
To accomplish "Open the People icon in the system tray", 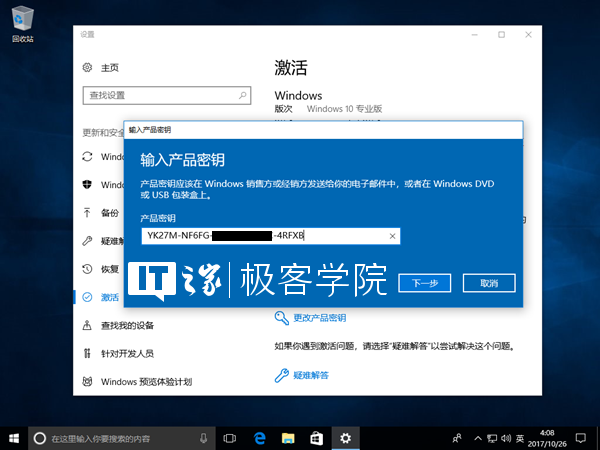I will (457, 439).
